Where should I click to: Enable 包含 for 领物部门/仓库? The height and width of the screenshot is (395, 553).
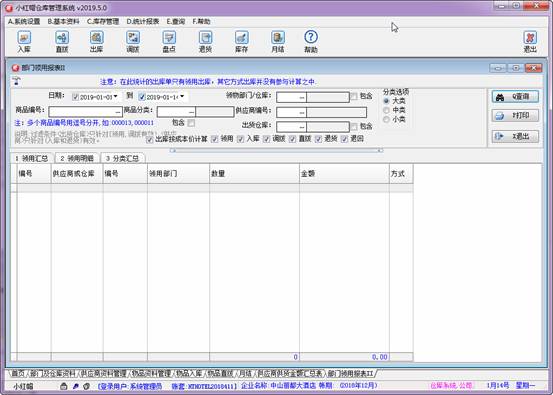point(354,96)
